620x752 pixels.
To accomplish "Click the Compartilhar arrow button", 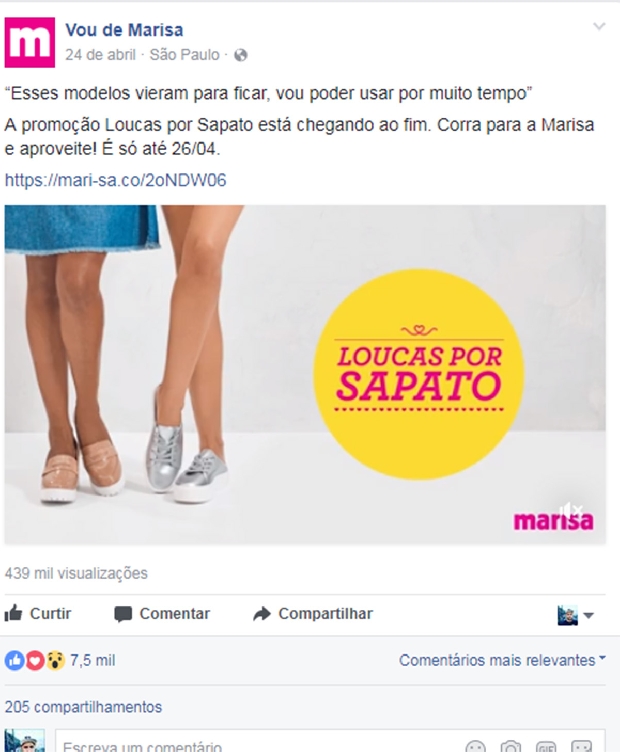I will point(313,613).
